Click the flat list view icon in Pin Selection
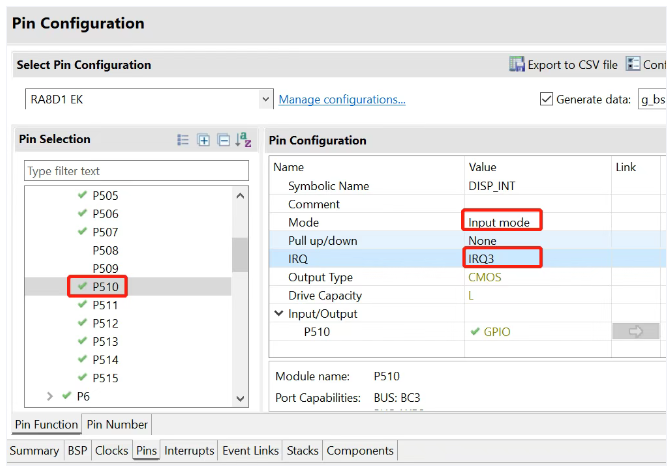Screen dimensions: 670x473 coord(183,140)
